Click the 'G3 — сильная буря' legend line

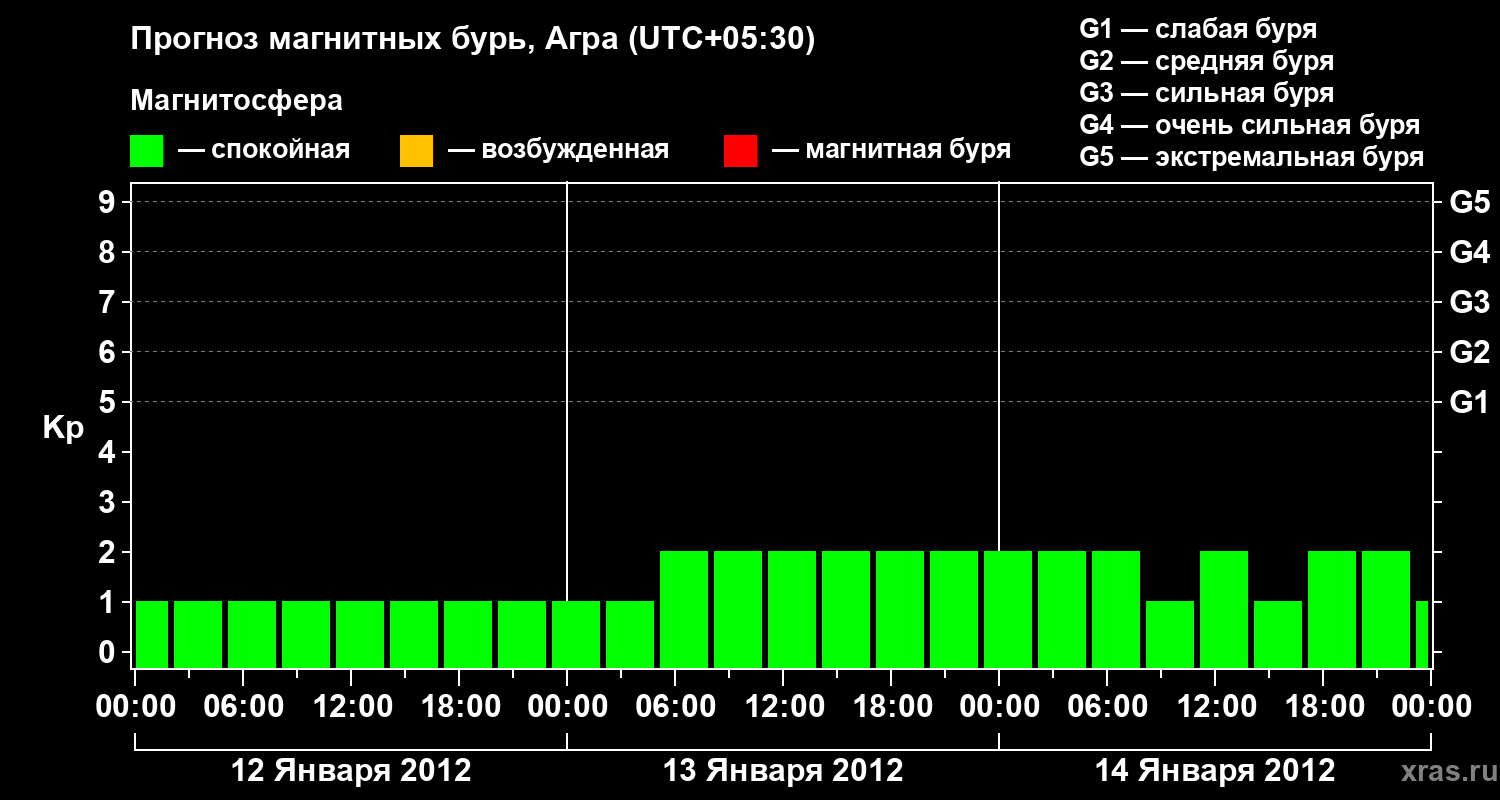click(1207, 93)
